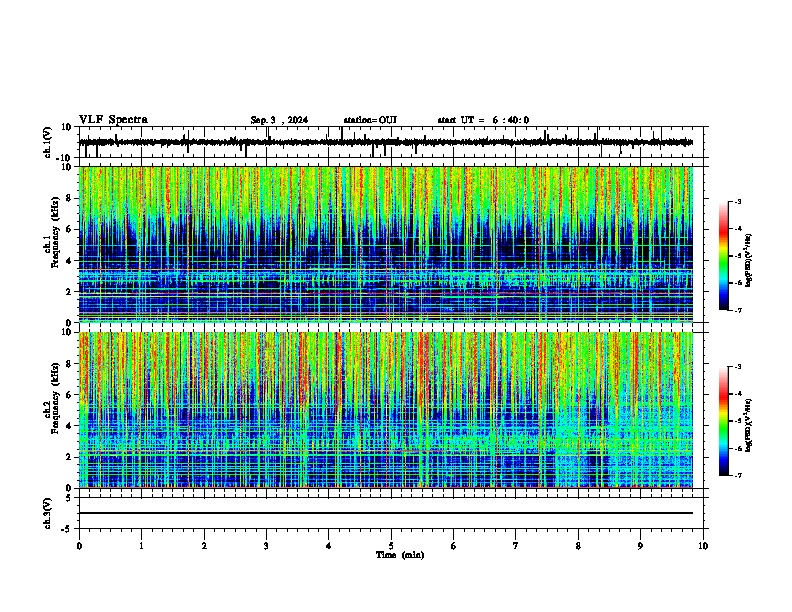Click inside the ch.2 frequency spectrogram

coord(386,410)
